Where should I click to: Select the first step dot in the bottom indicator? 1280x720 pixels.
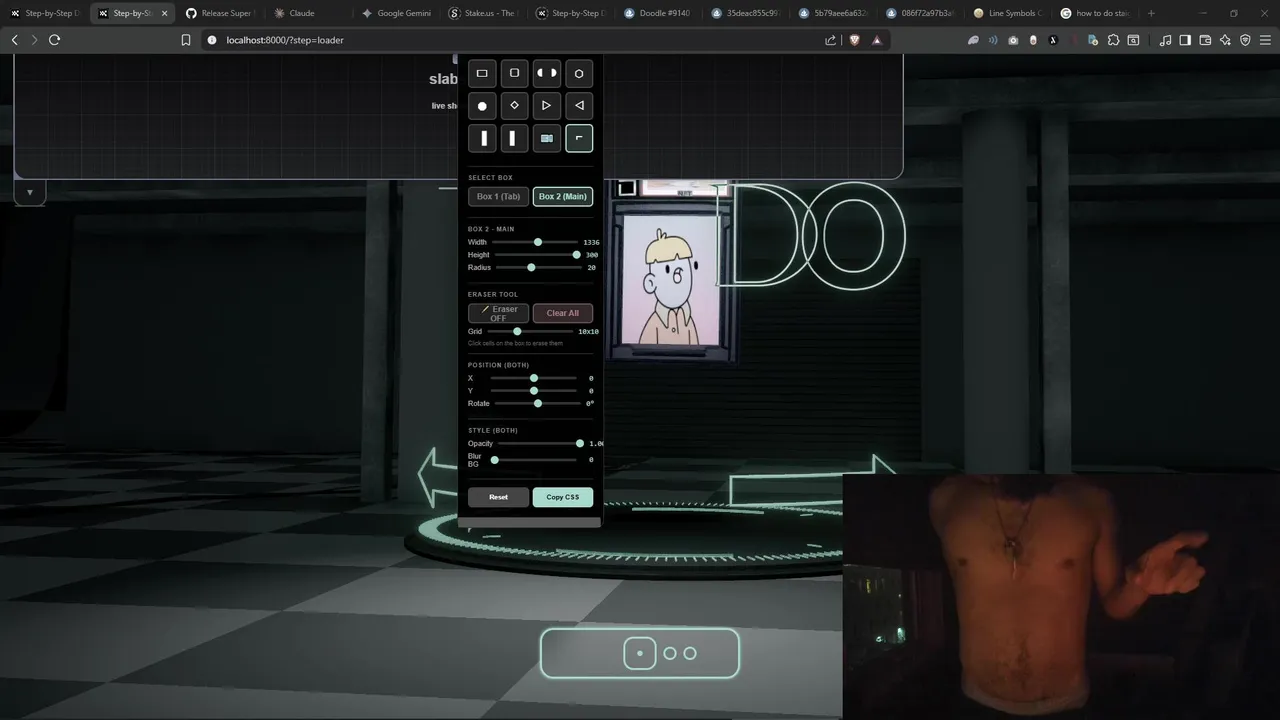[640, 653]
